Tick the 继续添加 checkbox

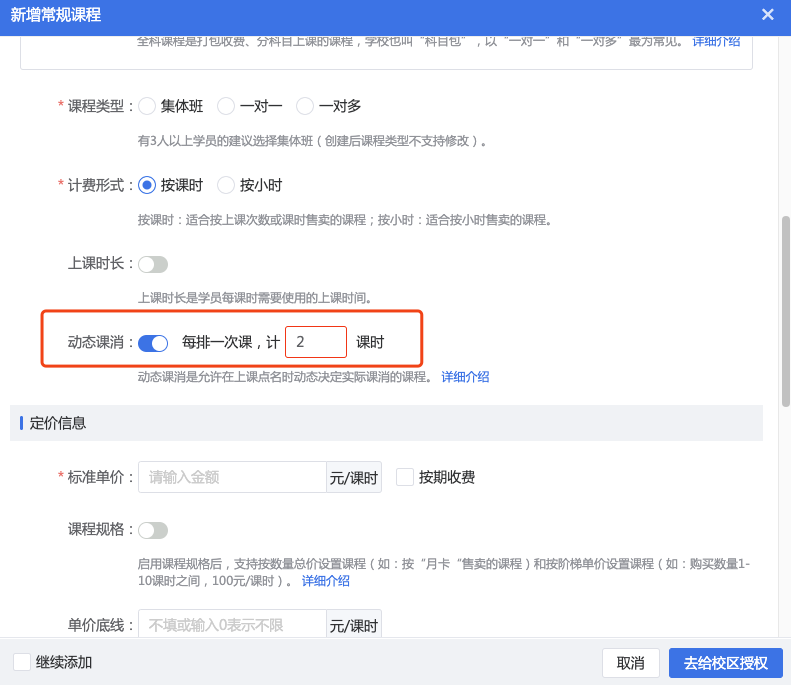pyautogui.click(x=22, y=662)
